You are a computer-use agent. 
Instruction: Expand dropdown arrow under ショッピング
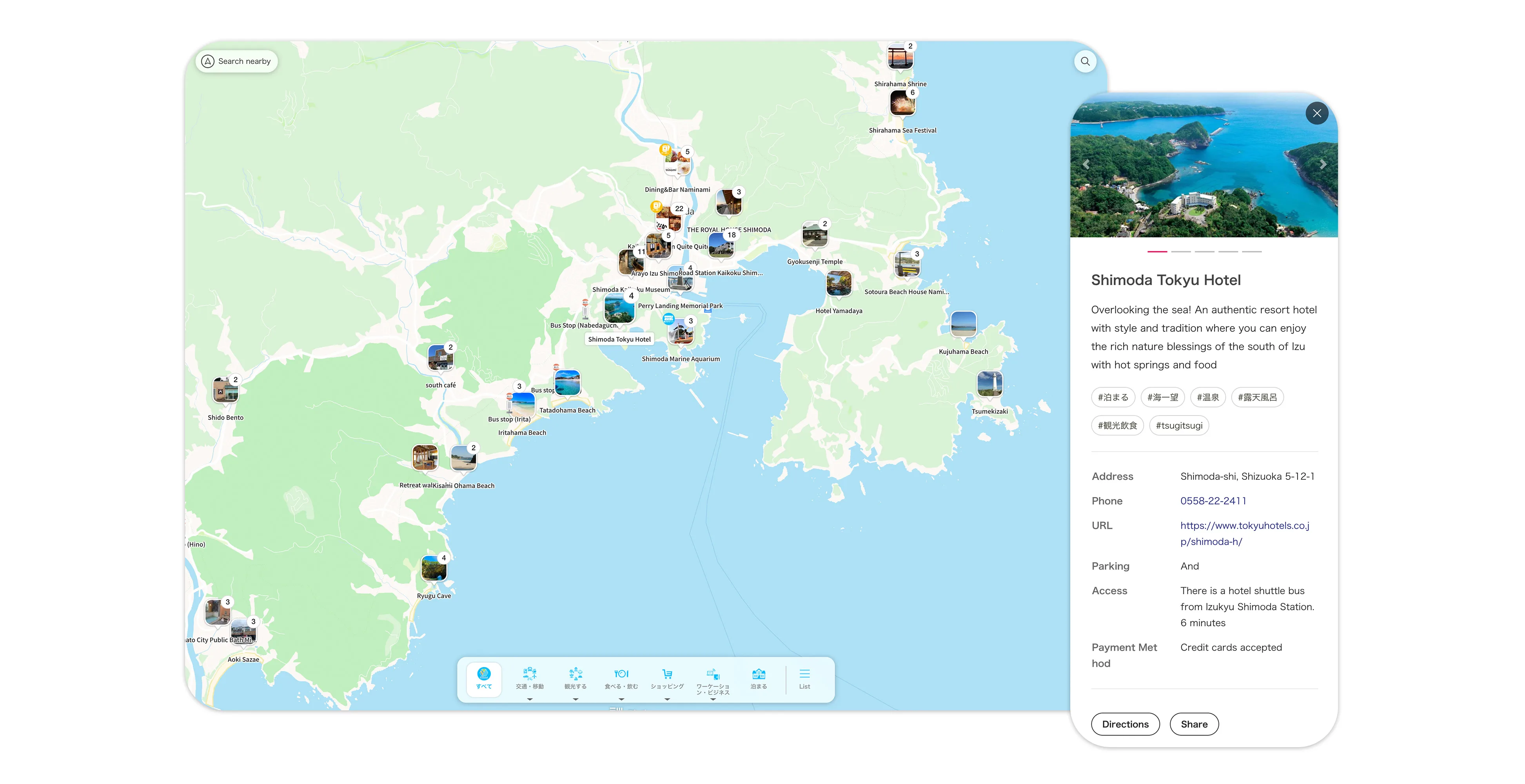667,699
